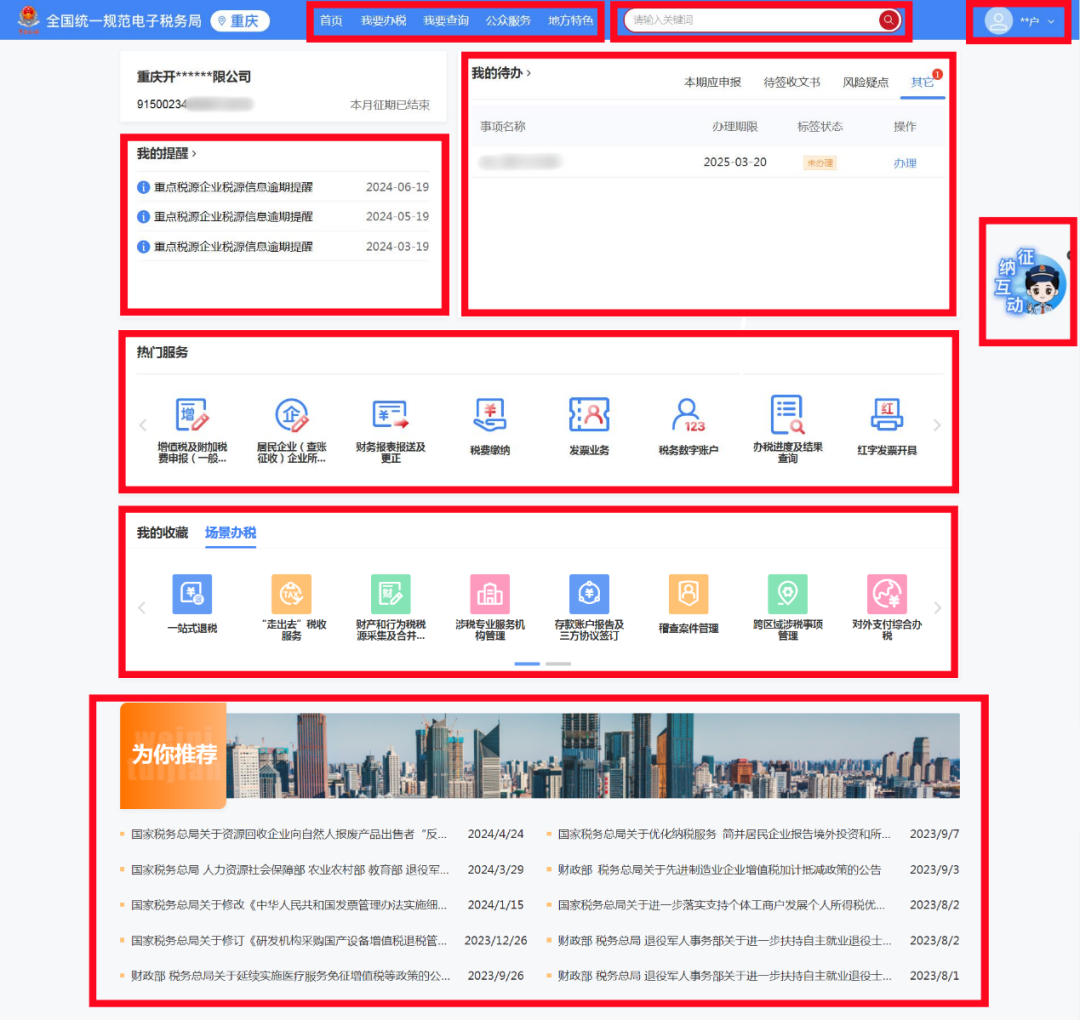This screenshot has height=1020, width=1080.
Task: Open 我要查询 navigation menu
Action: coord(446,21)
